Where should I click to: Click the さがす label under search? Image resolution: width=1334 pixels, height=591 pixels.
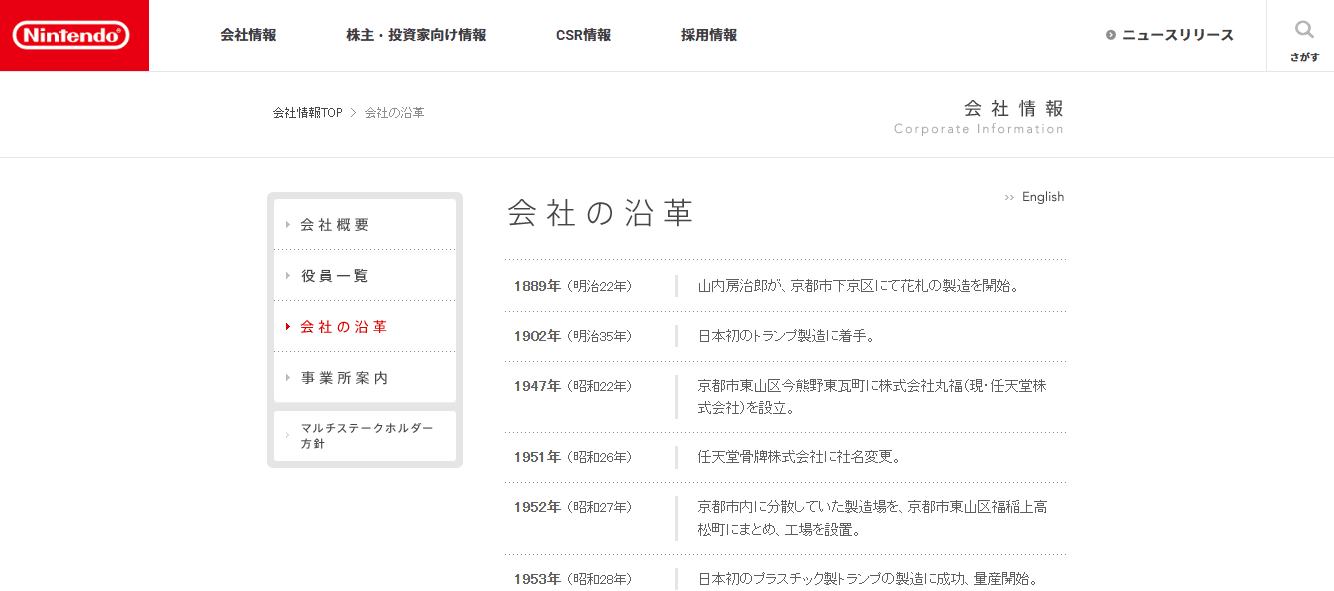point(1304,57)
